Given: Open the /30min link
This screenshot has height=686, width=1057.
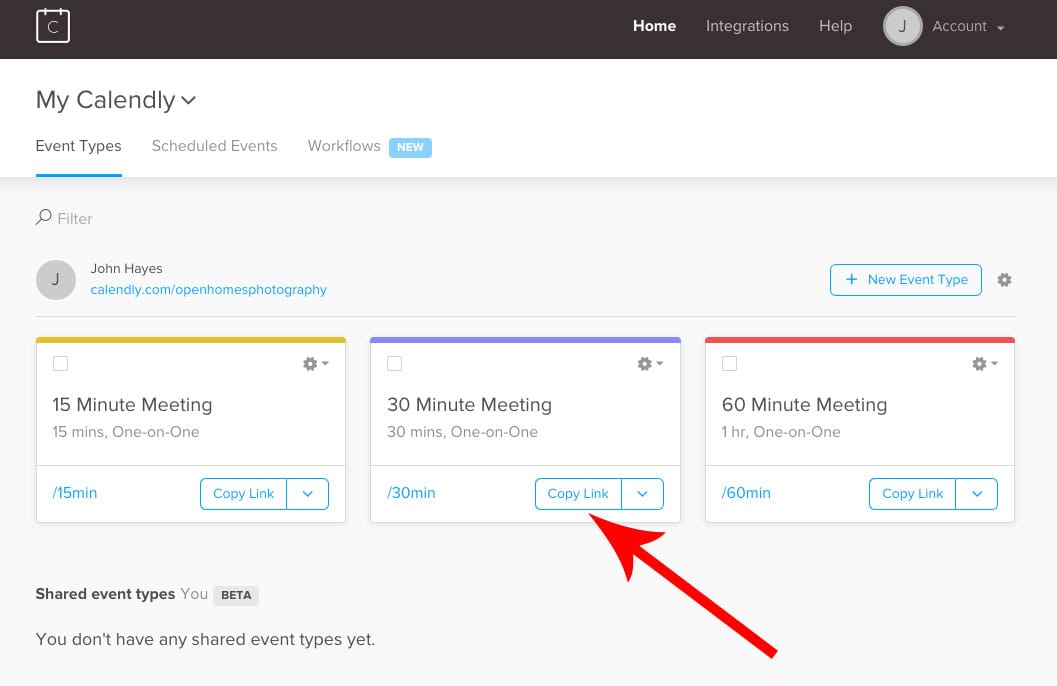Looking at the screenshot, I should tap(411, 493).
